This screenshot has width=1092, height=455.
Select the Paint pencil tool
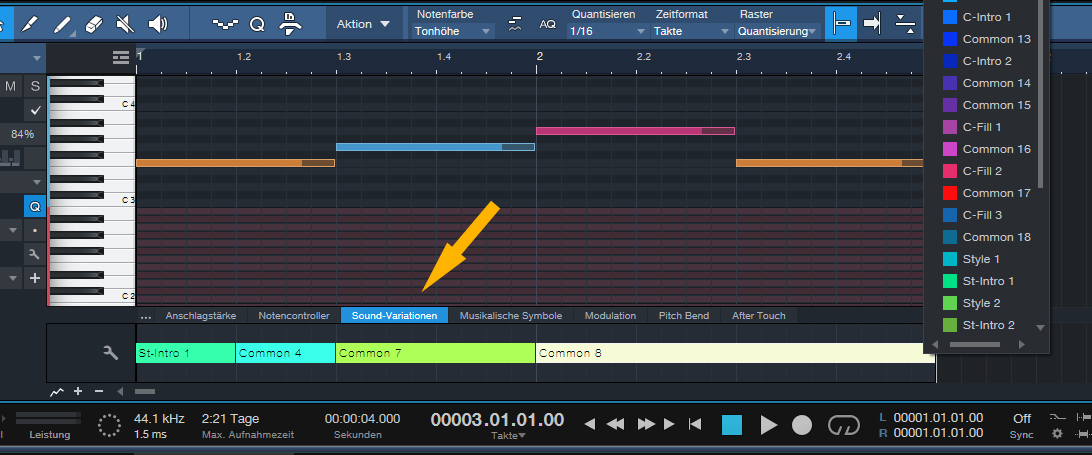pos(62,22)
